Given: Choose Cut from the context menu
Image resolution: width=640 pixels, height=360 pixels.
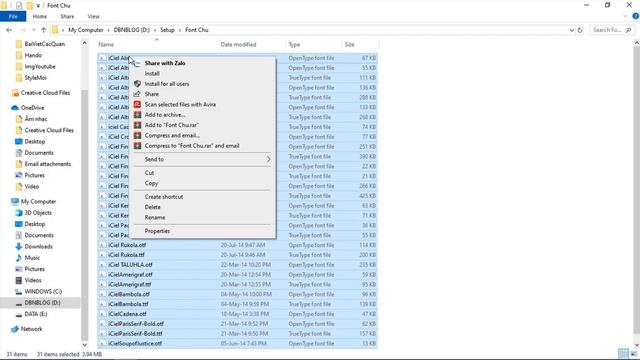Looking at the screenshot, I should coord(149,173).
